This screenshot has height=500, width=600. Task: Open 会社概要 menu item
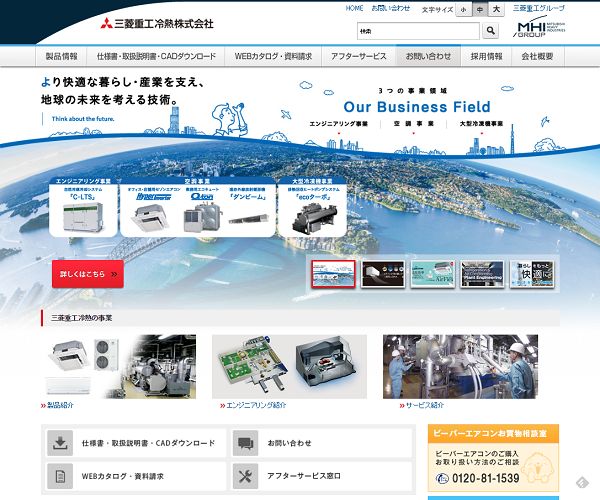click(x=538, y=56)
